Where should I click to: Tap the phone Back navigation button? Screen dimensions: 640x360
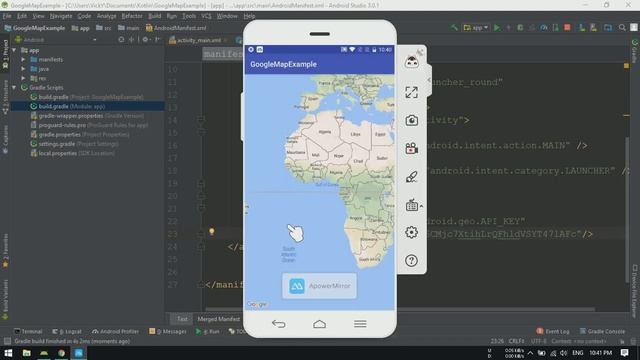pyautogui.click(x=279, y=324)
